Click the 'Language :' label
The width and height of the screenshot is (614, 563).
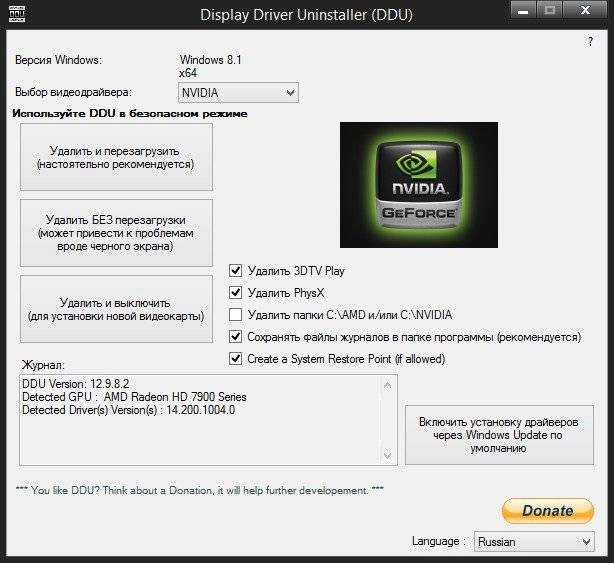click(439, 541)
